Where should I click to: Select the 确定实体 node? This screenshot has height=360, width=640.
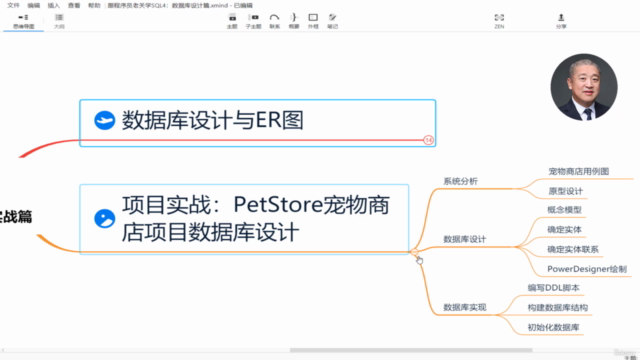tap(564, 229)
